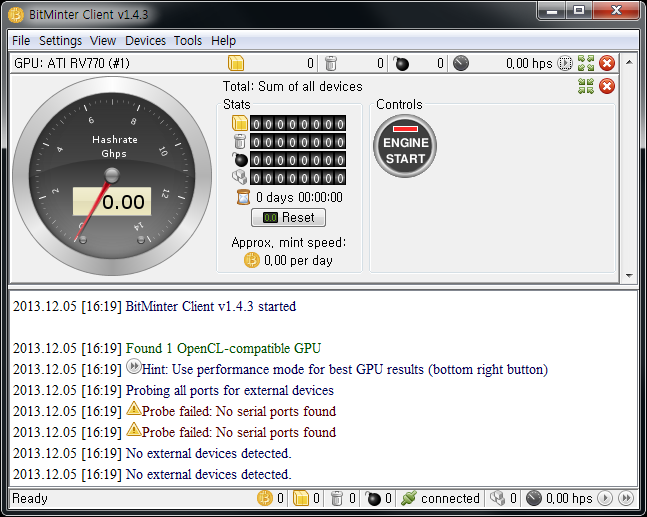
Task: Click the green connection plug icon
Action: tap(409, 498)
